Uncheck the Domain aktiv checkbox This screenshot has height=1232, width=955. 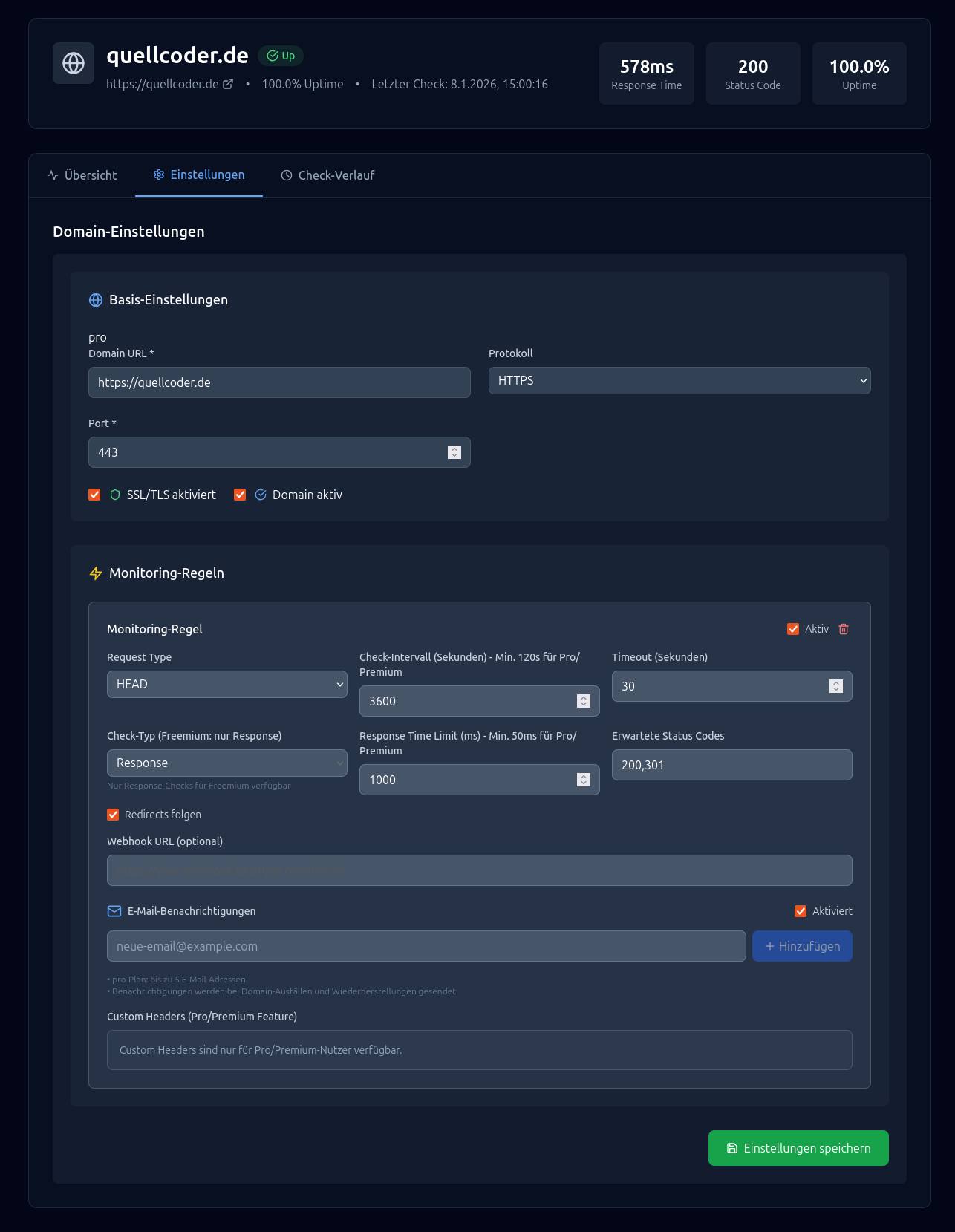click(240, 495)
